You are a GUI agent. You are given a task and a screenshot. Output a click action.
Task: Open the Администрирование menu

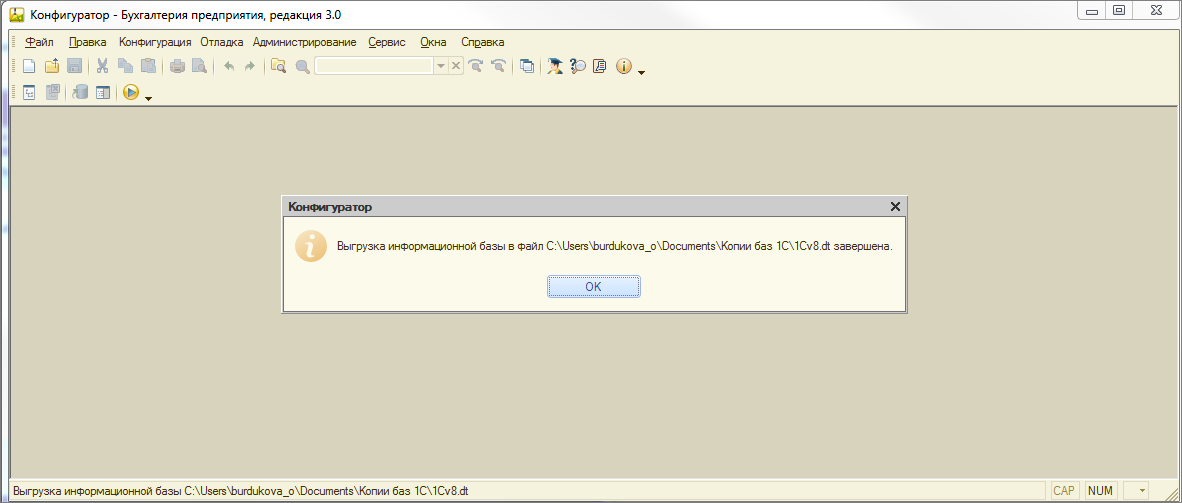tap(305, 42)
